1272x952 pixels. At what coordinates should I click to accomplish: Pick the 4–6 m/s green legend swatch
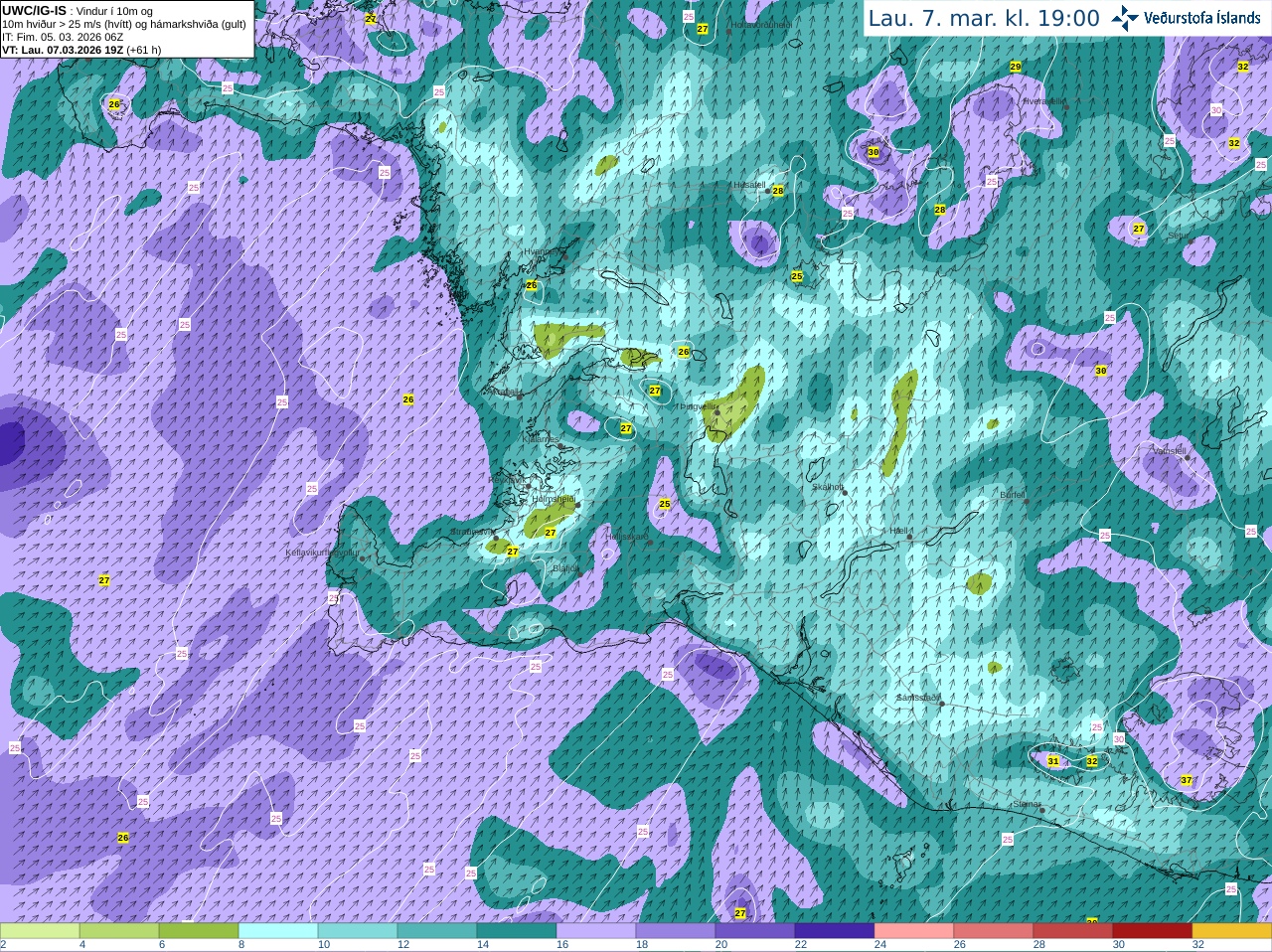pos(119,931)
